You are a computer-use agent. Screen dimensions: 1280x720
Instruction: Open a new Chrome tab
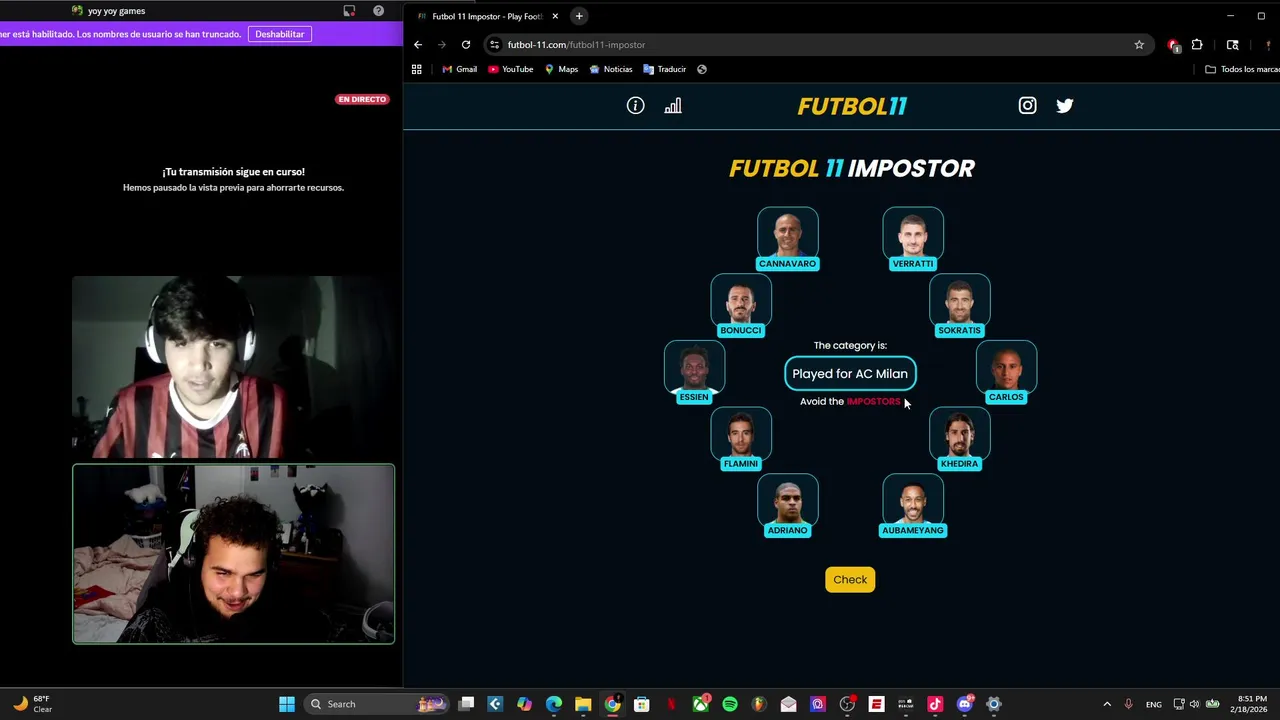pyautogui.click(x=578, y=16)
